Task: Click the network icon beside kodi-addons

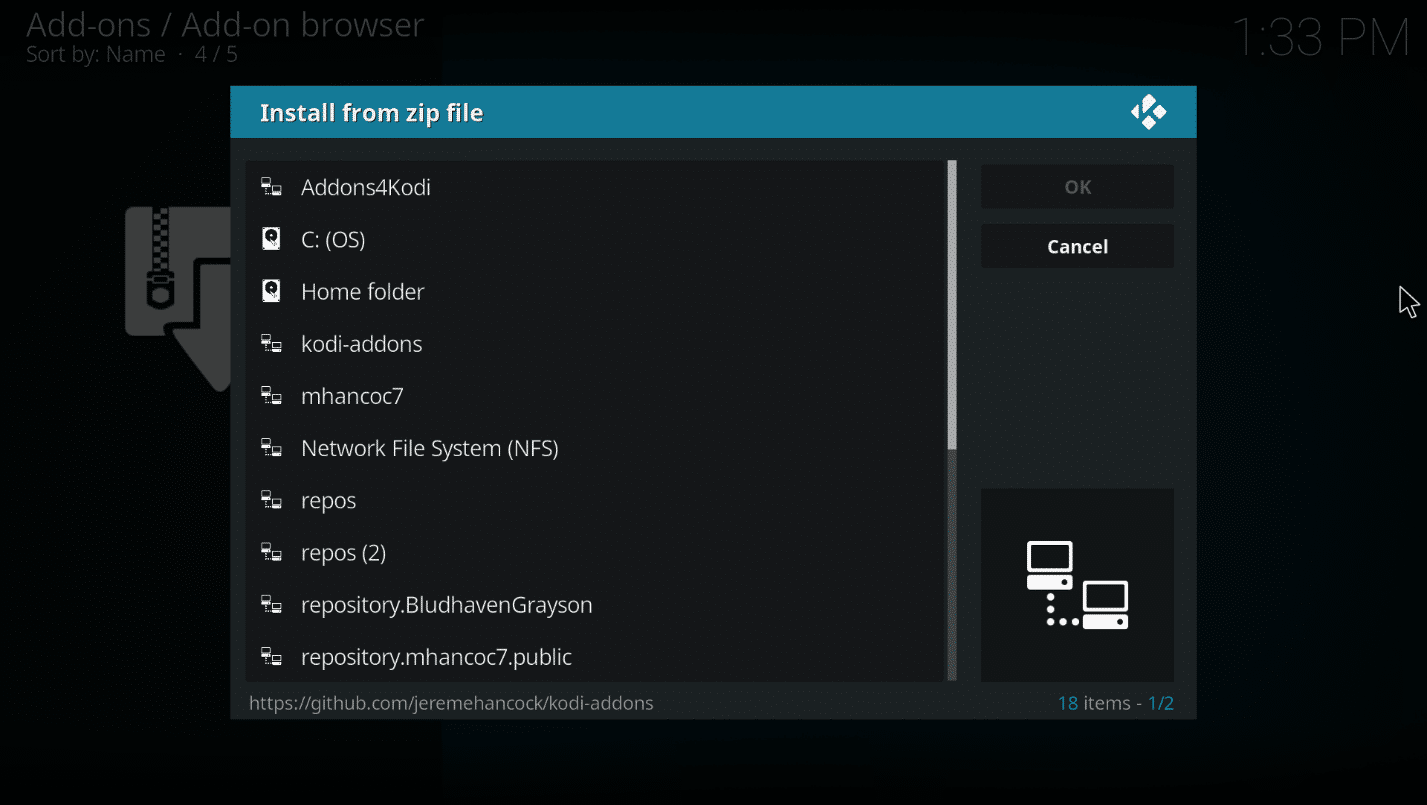Action: [271, 344]
